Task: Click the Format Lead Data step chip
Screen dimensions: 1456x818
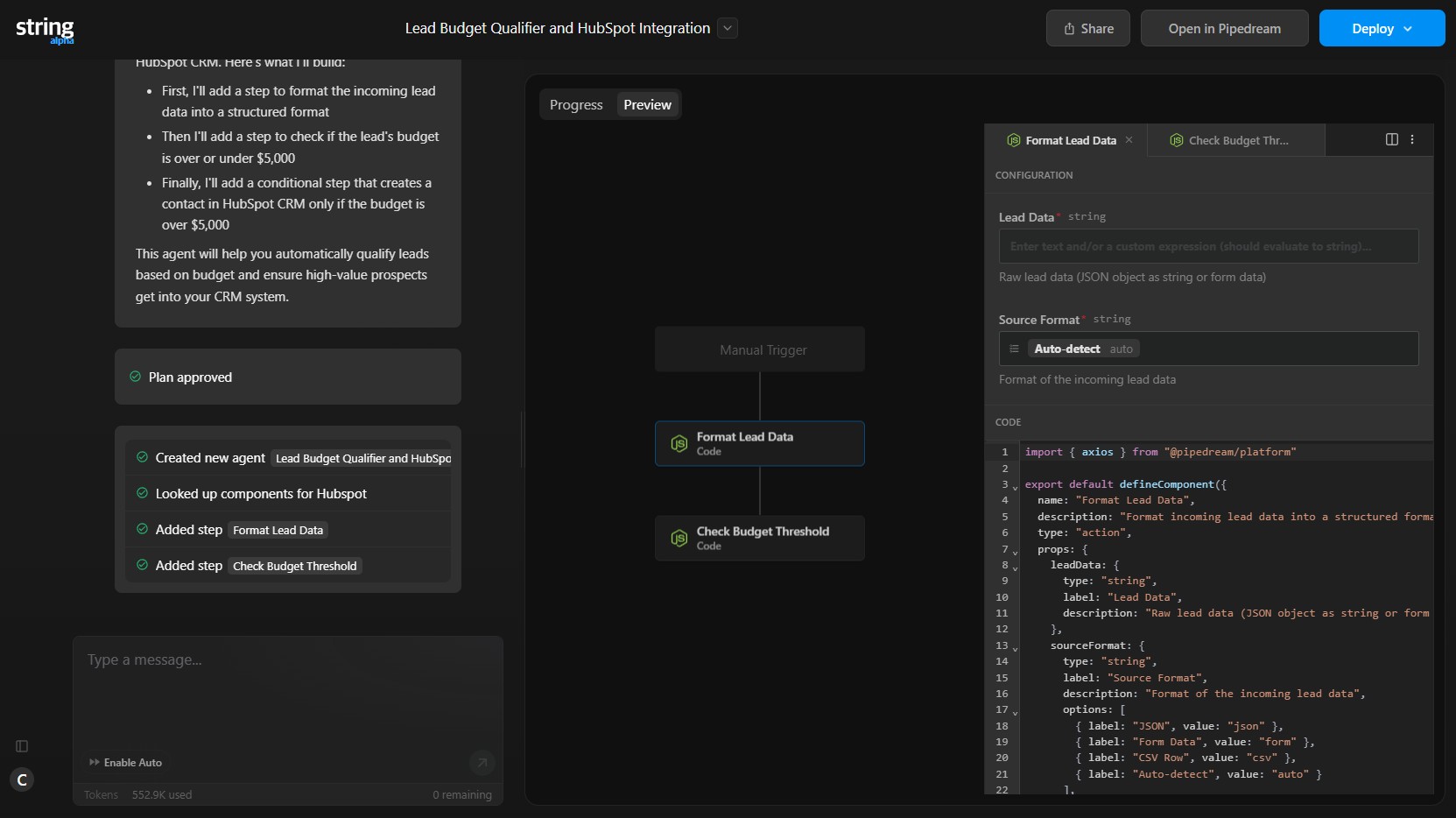Action: (278, 530)
